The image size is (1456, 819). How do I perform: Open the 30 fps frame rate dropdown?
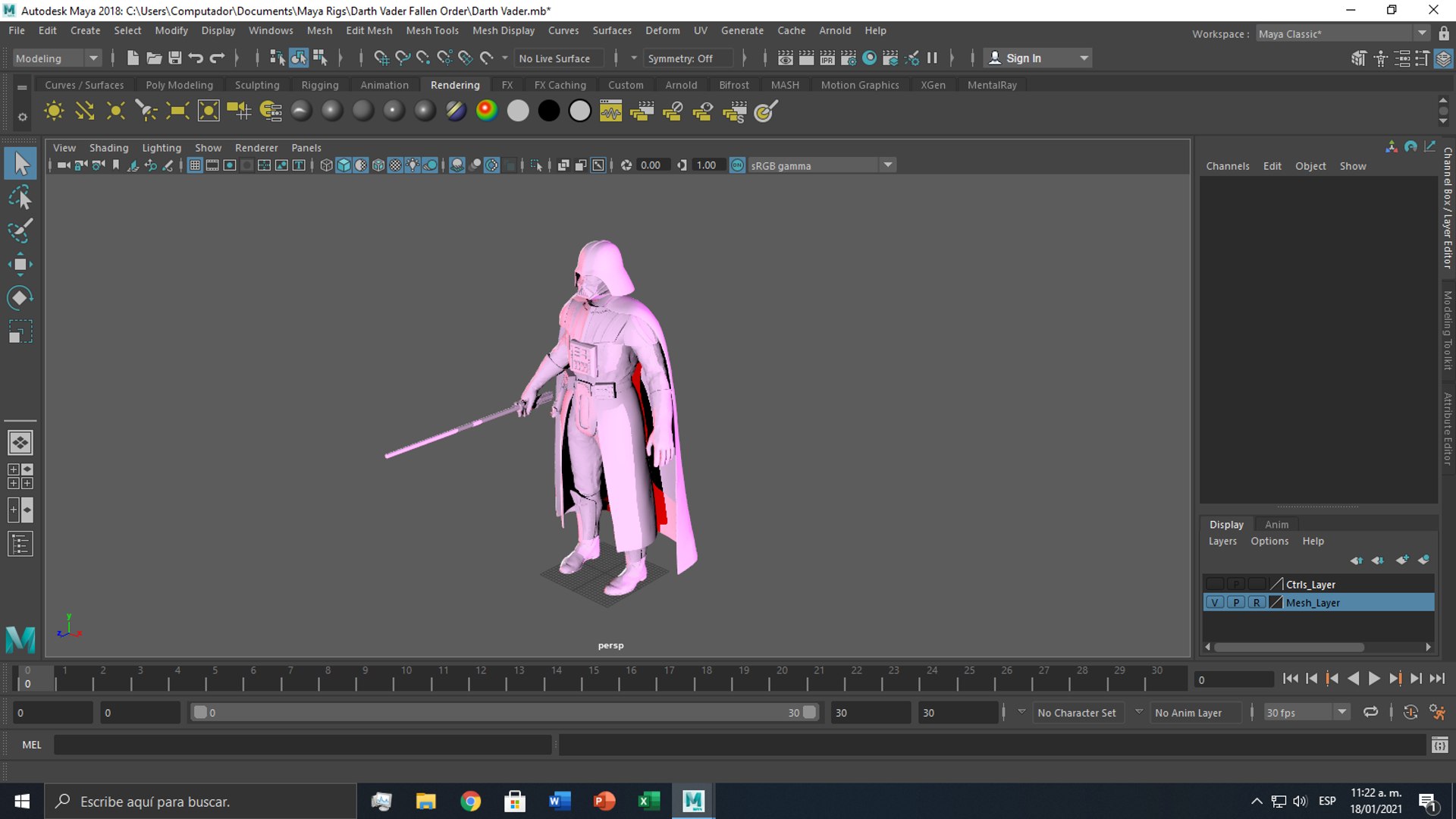pyautogui.click(x=1307, y=713)
